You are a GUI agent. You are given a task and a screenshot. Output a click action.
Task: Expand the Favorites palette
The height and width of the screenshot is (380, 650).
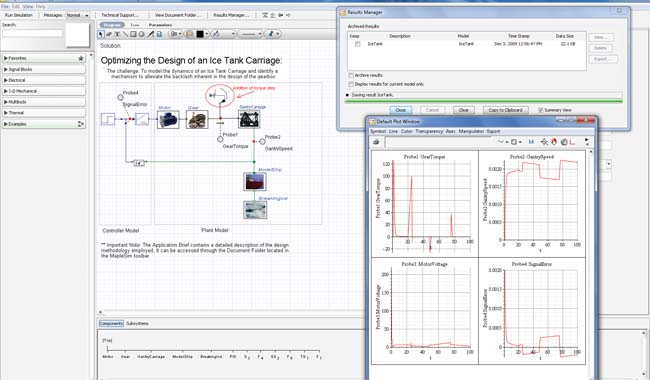tap(44, 58)
